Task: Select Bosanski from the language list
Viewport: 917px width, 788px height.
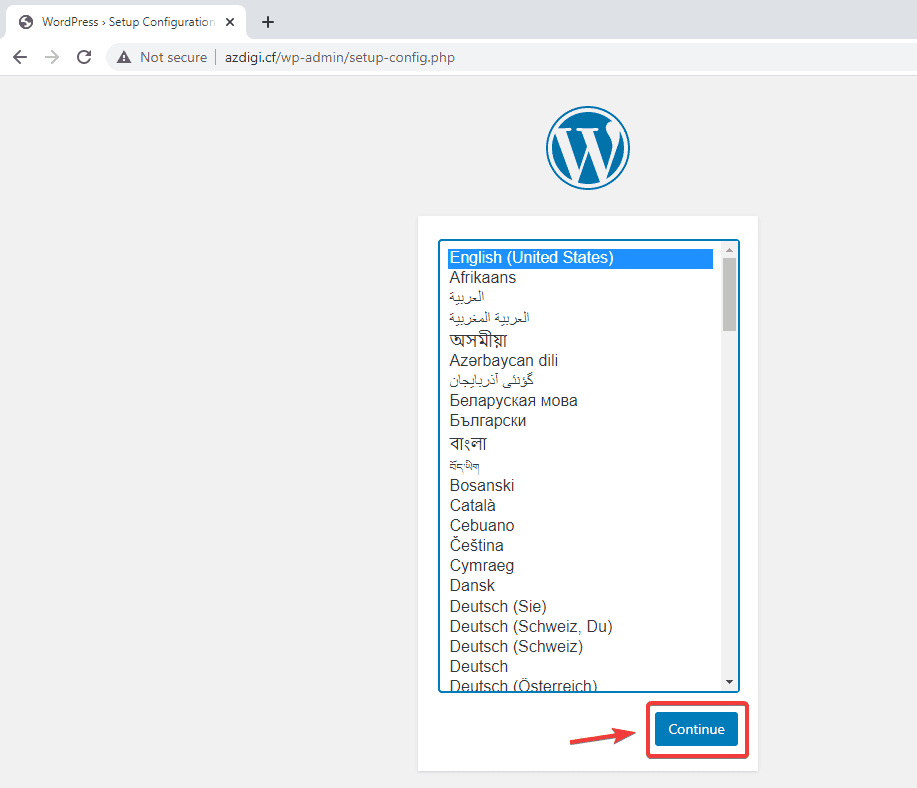Action: 482,485
